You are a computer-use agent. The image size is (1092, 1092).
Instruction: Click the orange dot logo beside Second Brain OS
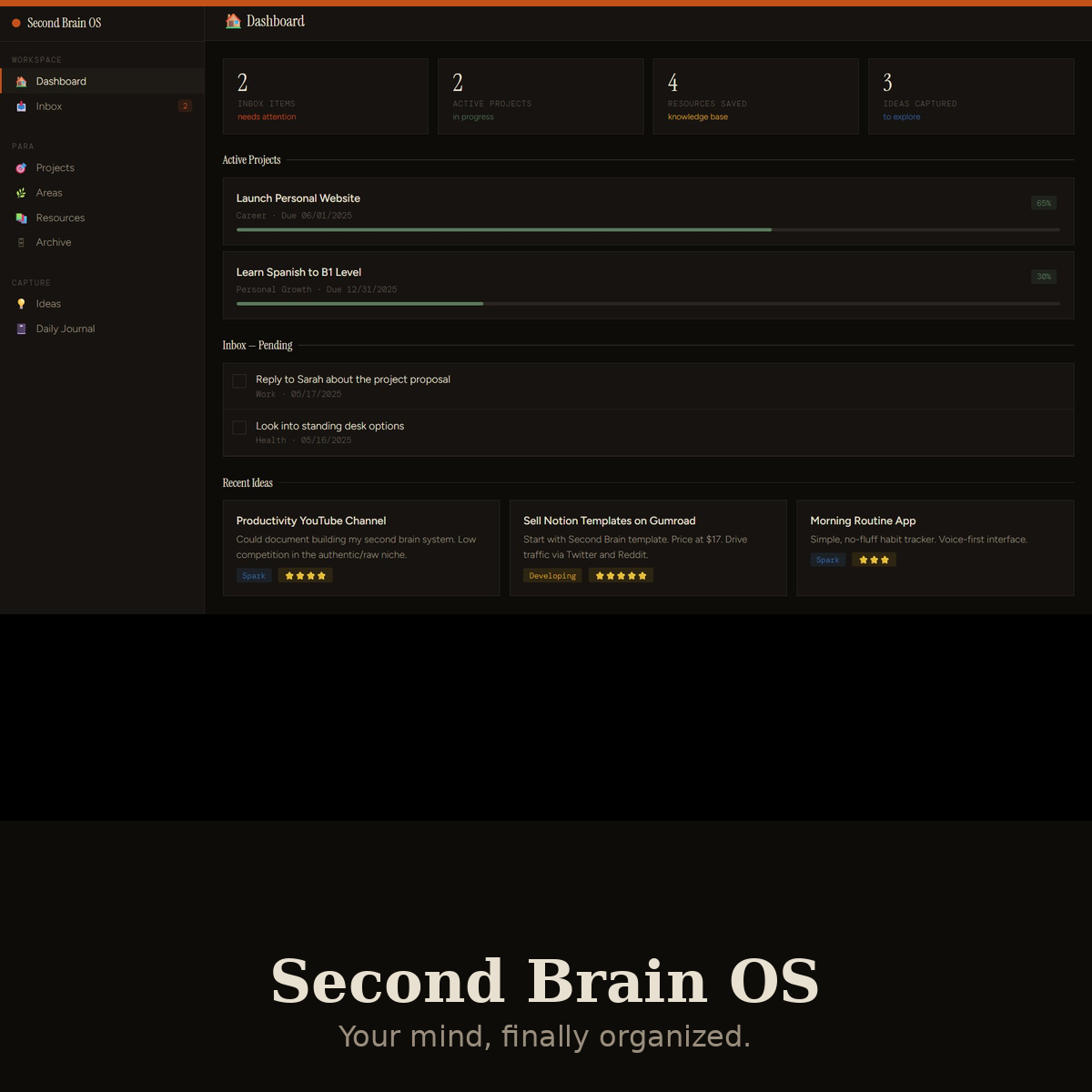point(16,23)
